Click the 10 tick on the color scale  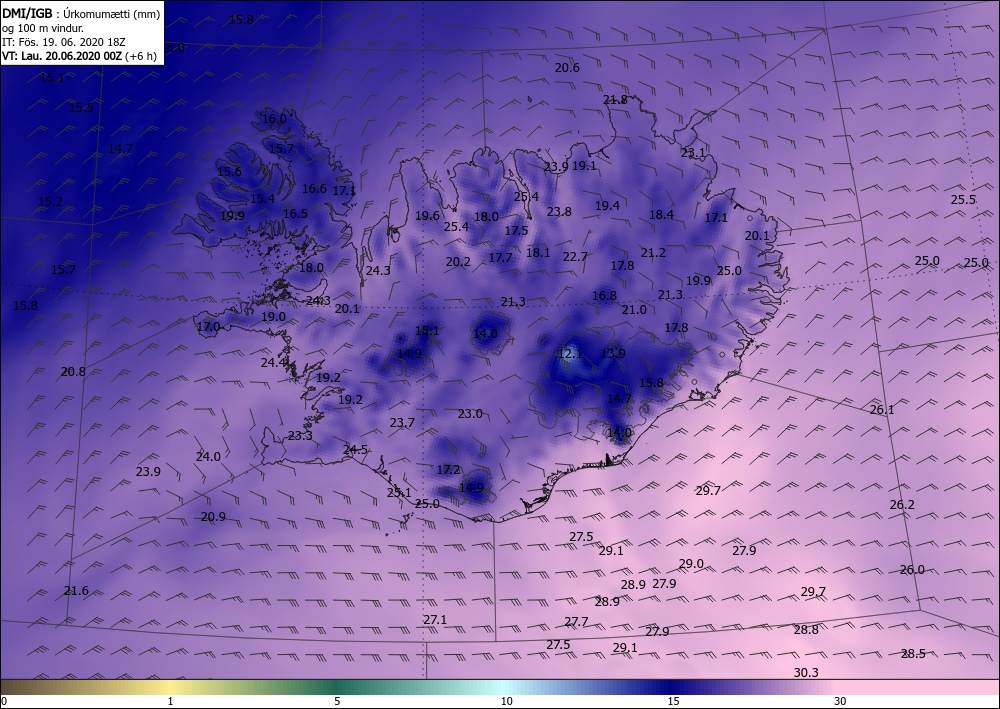pos(506,702)
